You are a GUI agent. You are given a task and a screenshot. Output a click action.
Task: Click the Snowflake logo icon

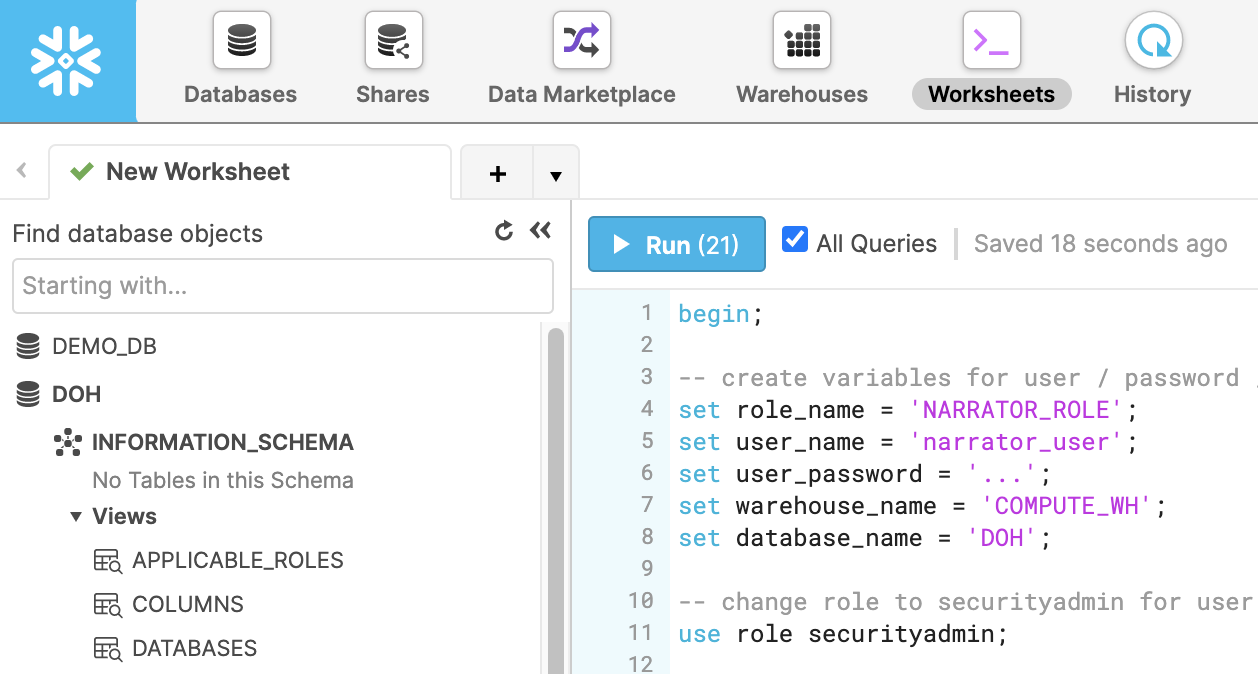click(x=66, y=61)
